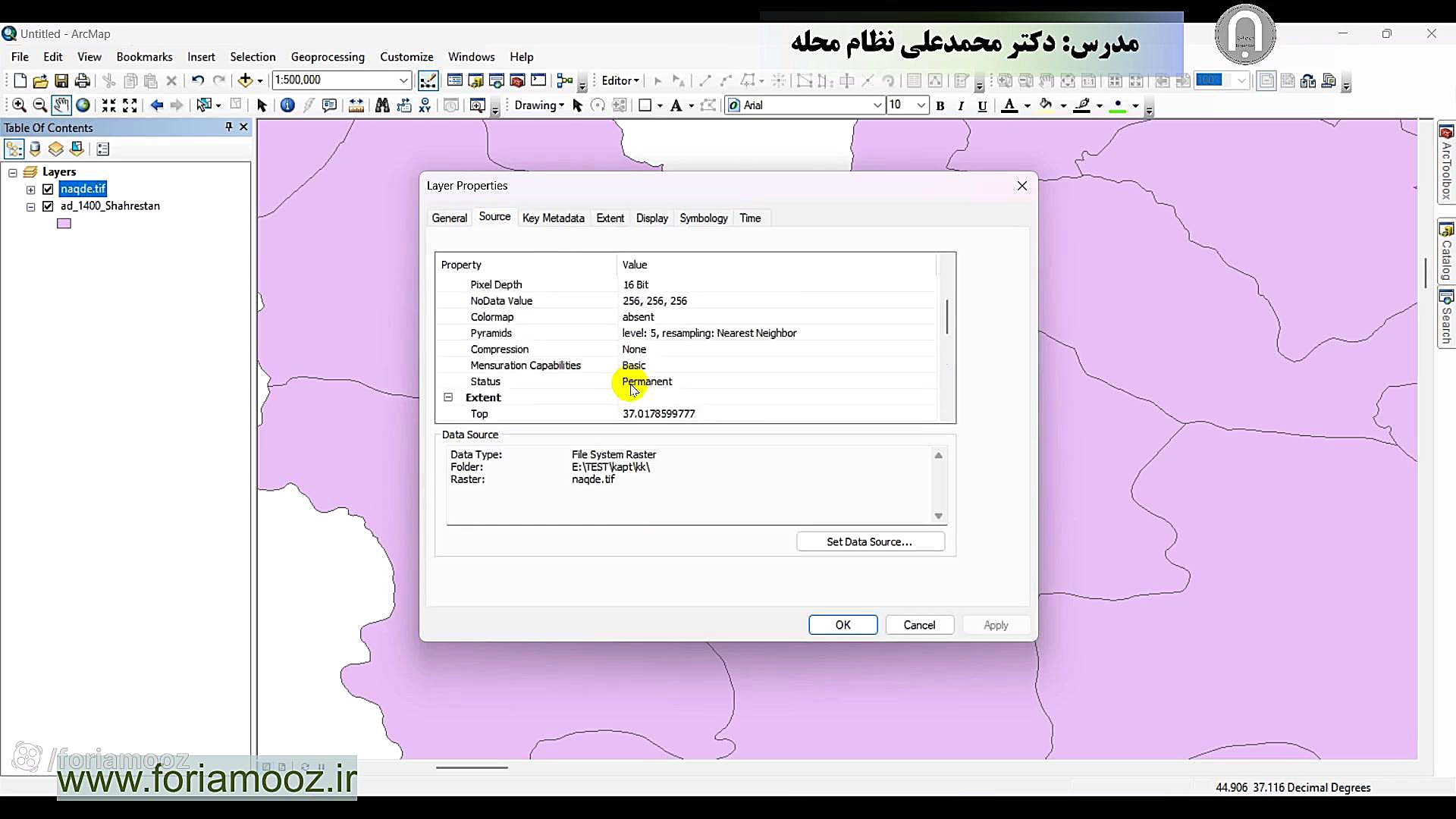This screenshot has width=1456, height=819.
Task: Open the Drawing menu dropdown
Action: point(539,105)
